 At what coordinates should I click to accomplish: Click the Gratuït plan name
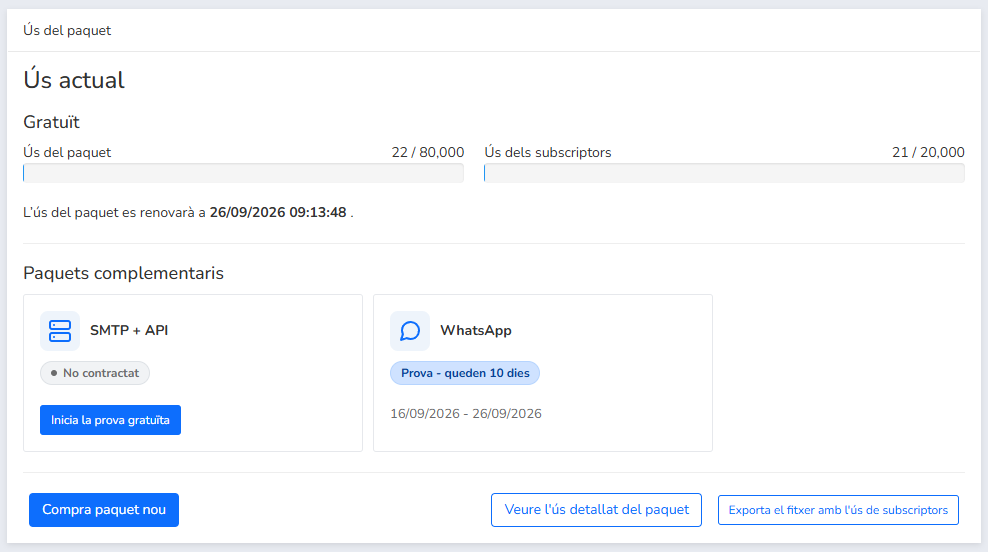(51, 122)
